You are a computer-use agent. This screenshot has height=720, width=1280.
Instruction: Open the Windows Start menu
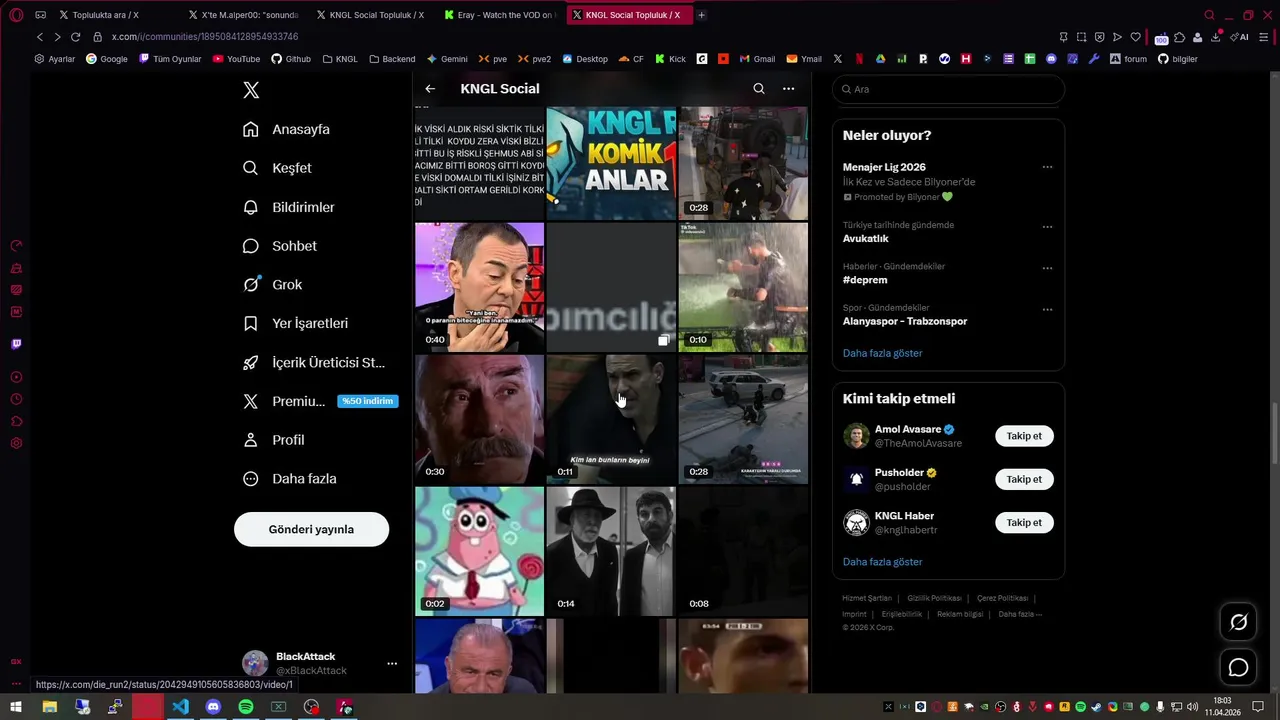[16, 707]
